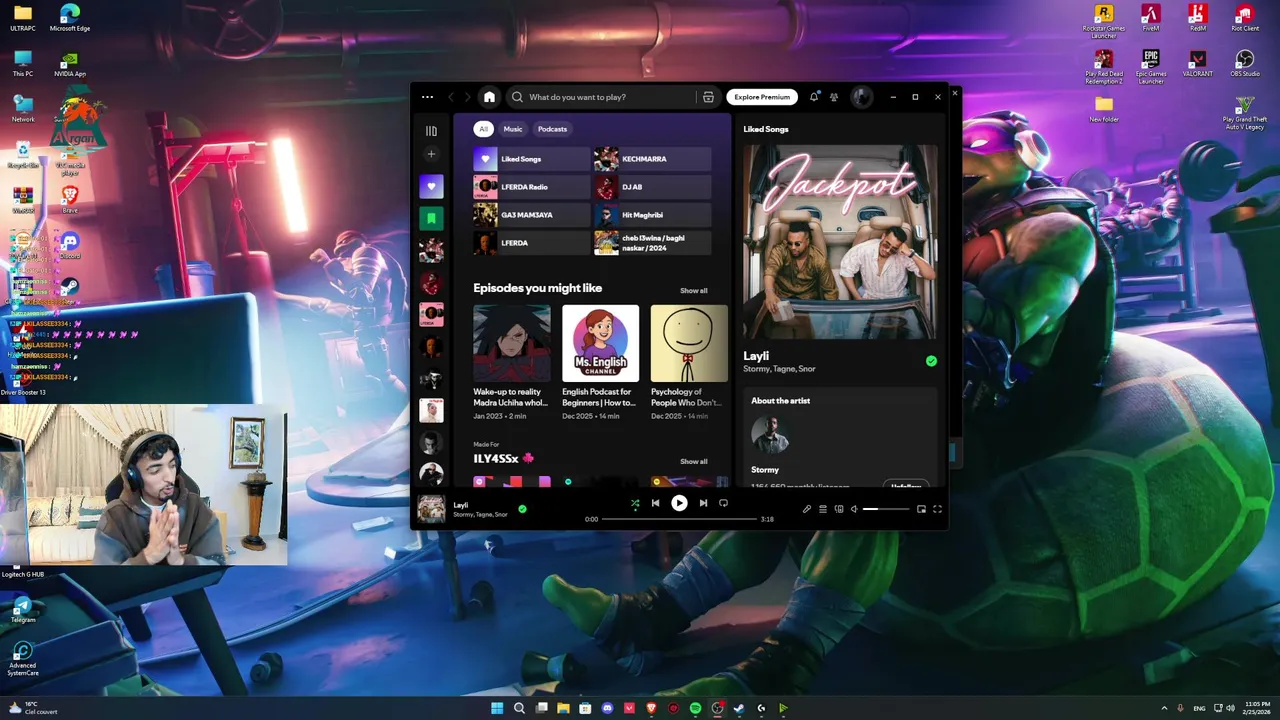The image size is (1280, 720).
Task: Open the KECHMARRA shortcut tile
Action: 652,159
